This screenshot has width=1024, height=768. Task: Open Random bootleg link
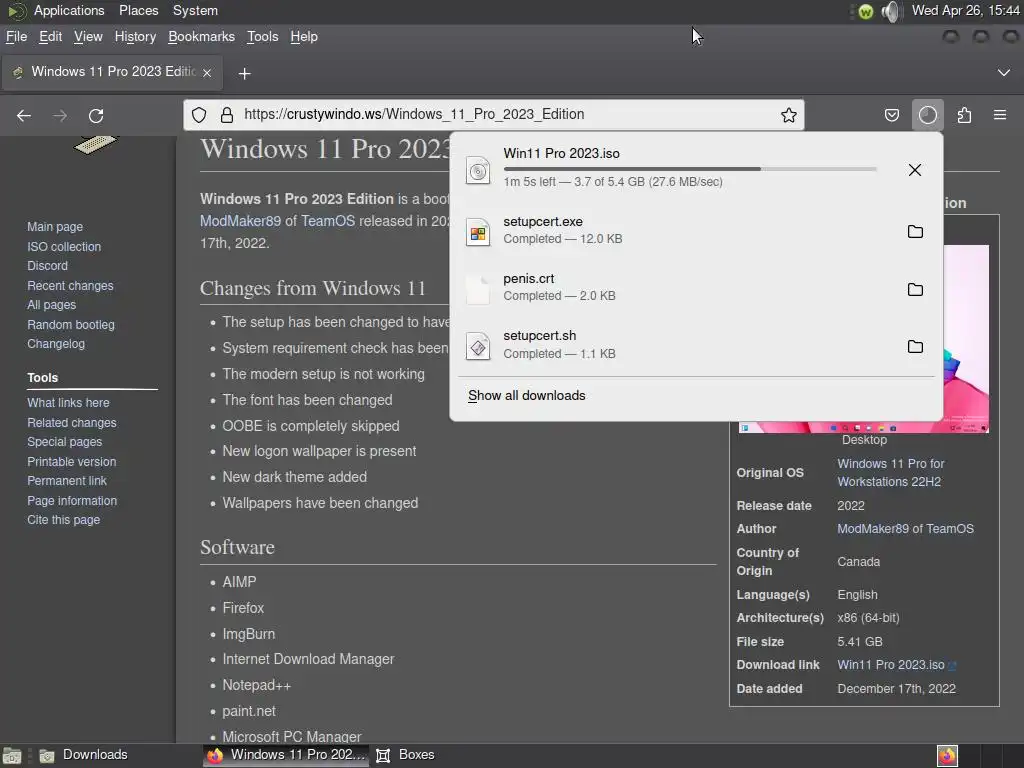71,325
